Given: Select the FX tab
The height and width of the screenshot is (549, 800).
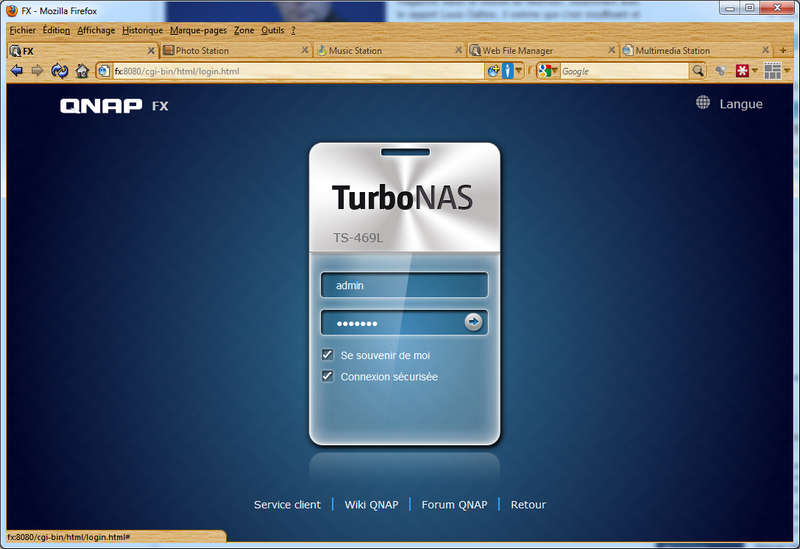Looking at the screenshot, I should tap(83, 50).
